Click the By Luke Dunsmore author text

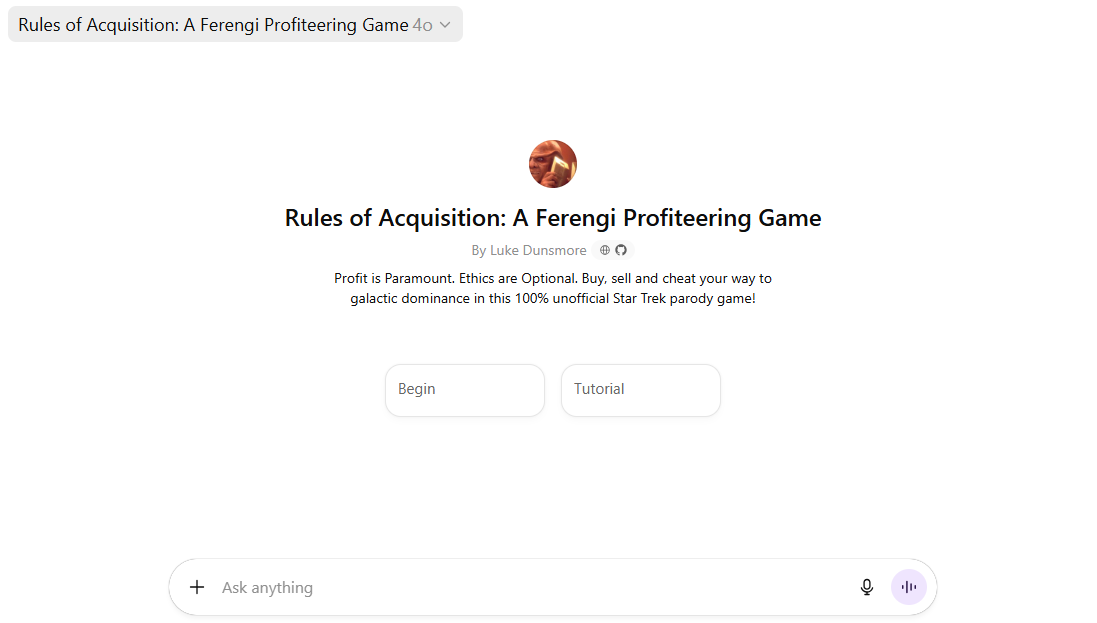tap(529, 250)
